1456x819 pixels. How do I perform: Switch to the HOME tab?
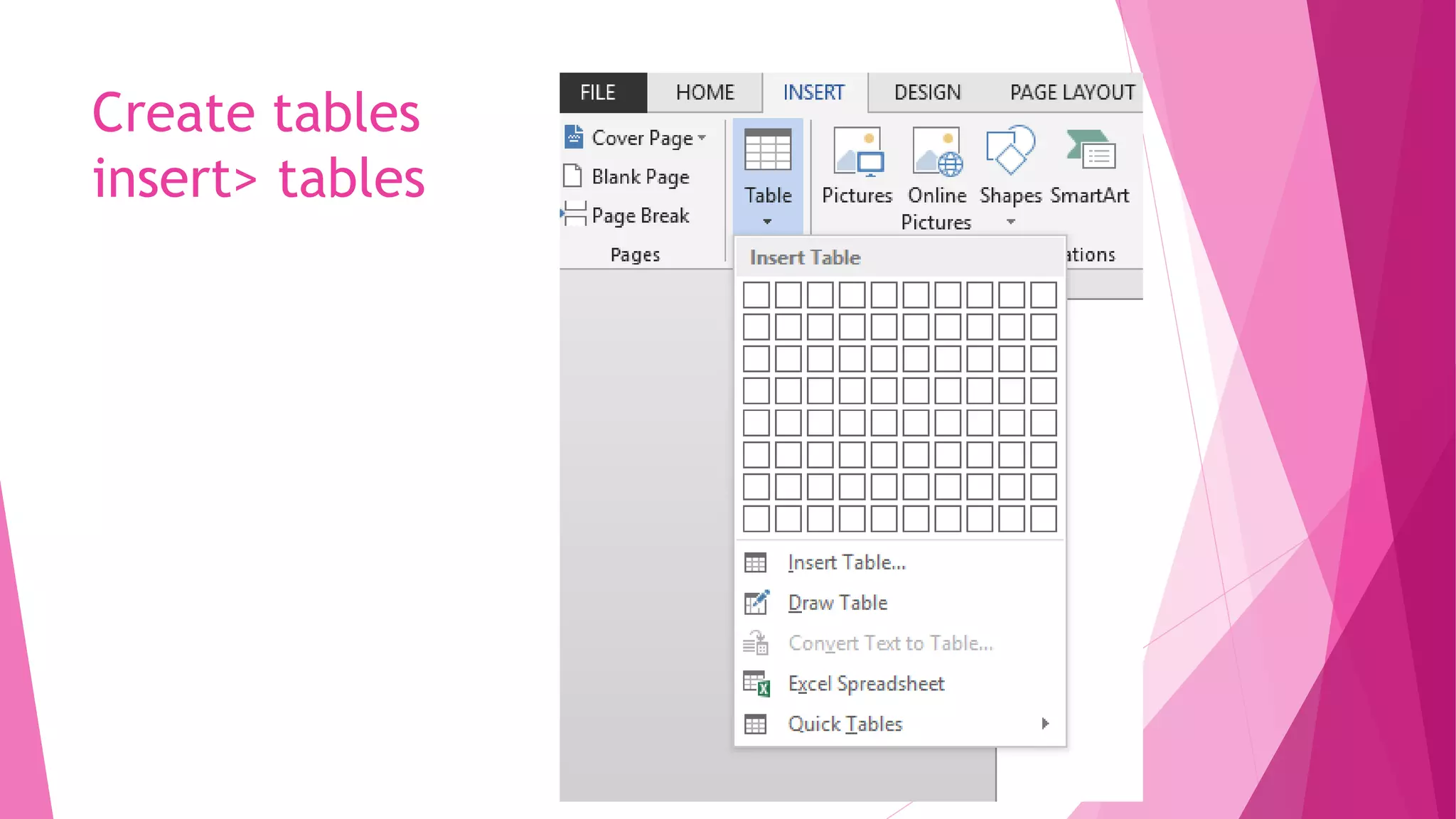click(705, 92)
